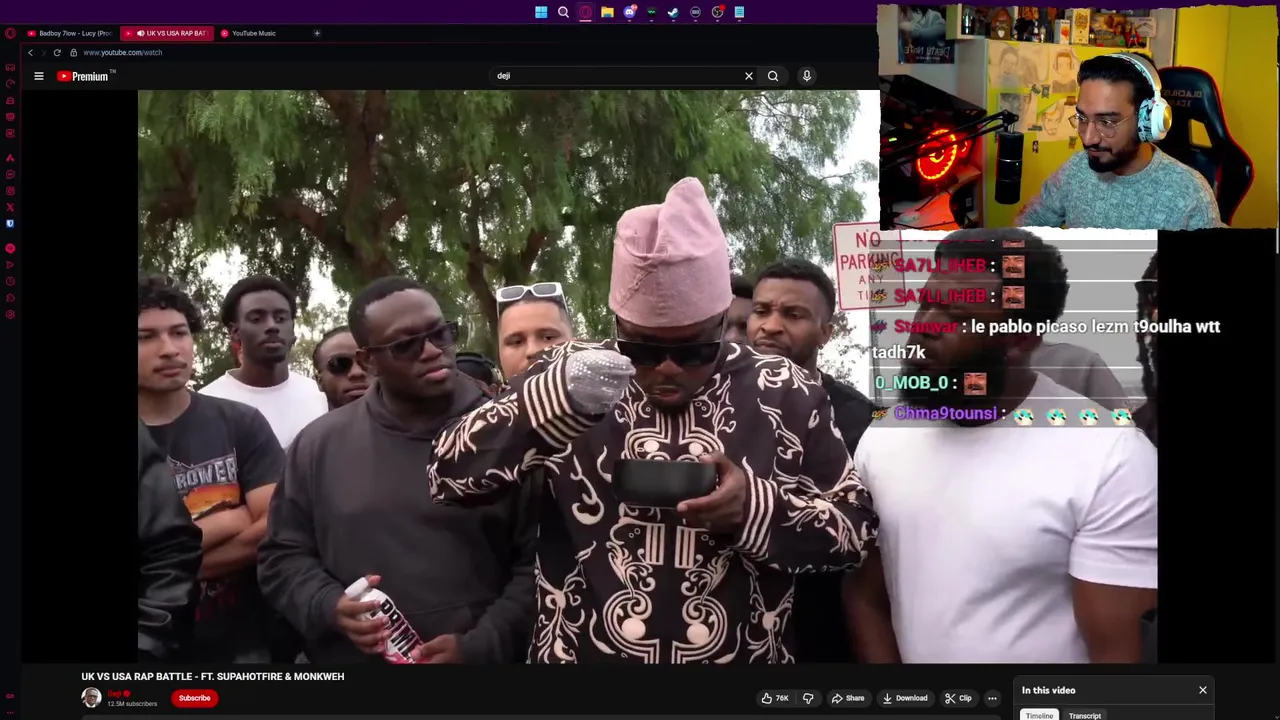The width and height of the screenshot is (1280, 720).
Task: Click the 12.5M subscribers text
Action: pos(132,704)
